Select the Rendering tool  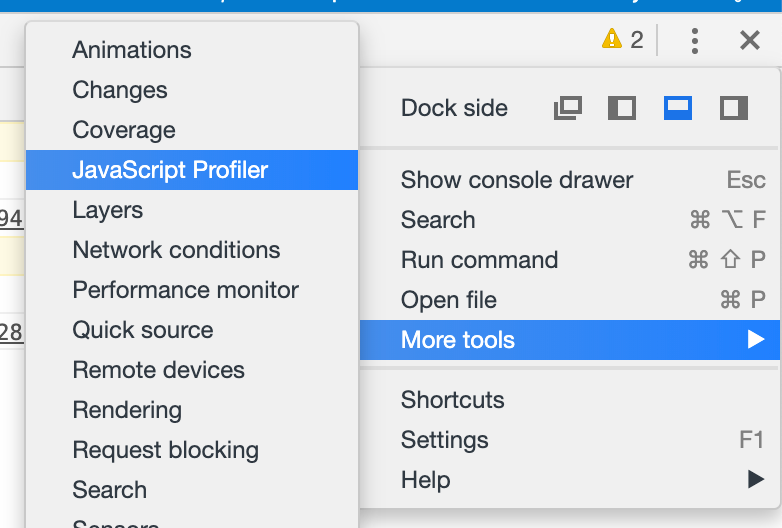tap(192, 410)
